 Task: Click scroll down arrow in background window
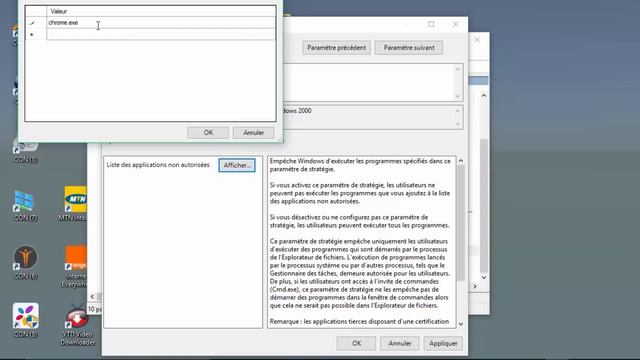484,278
